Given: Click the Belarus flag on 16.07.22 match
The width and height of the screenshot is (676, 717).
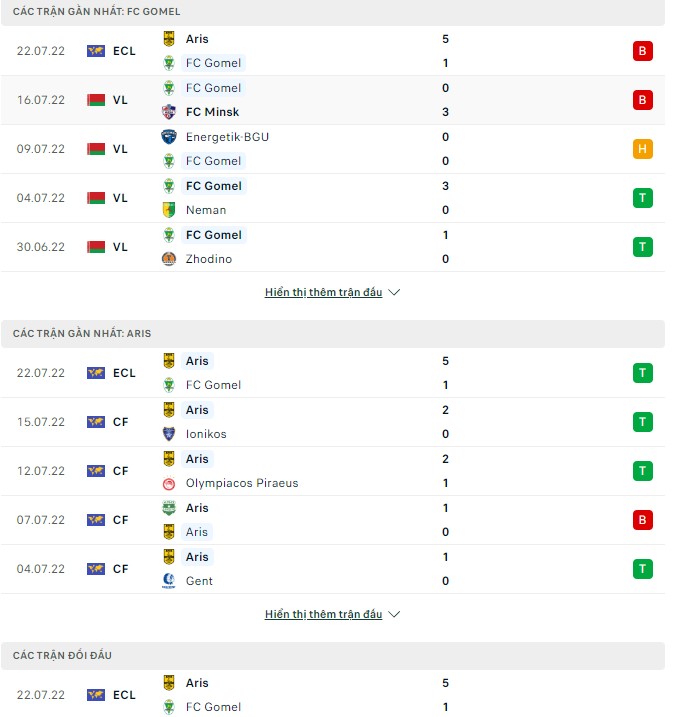Looking at the screenshot, I should point(96,100).
